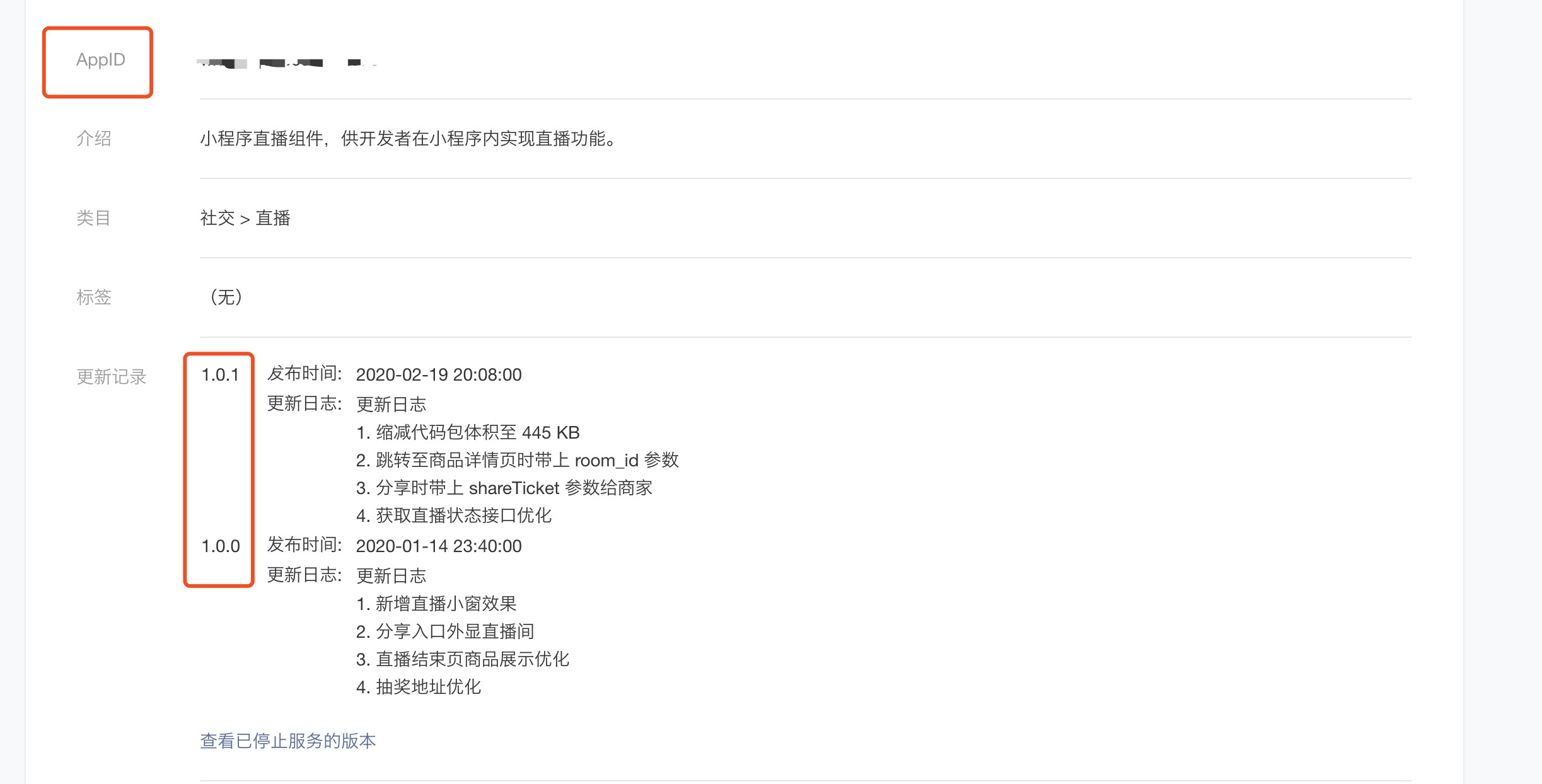Click the 标签 field label
The width and height of the screenshot is (1542, 784).
93,297
